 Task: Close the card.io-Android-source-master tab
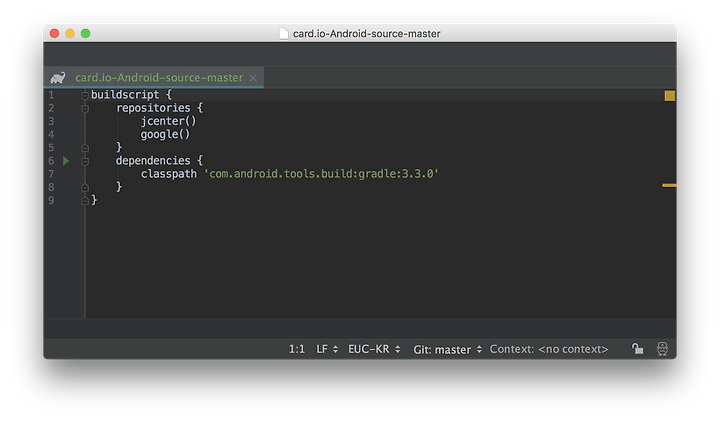[253, 78]
